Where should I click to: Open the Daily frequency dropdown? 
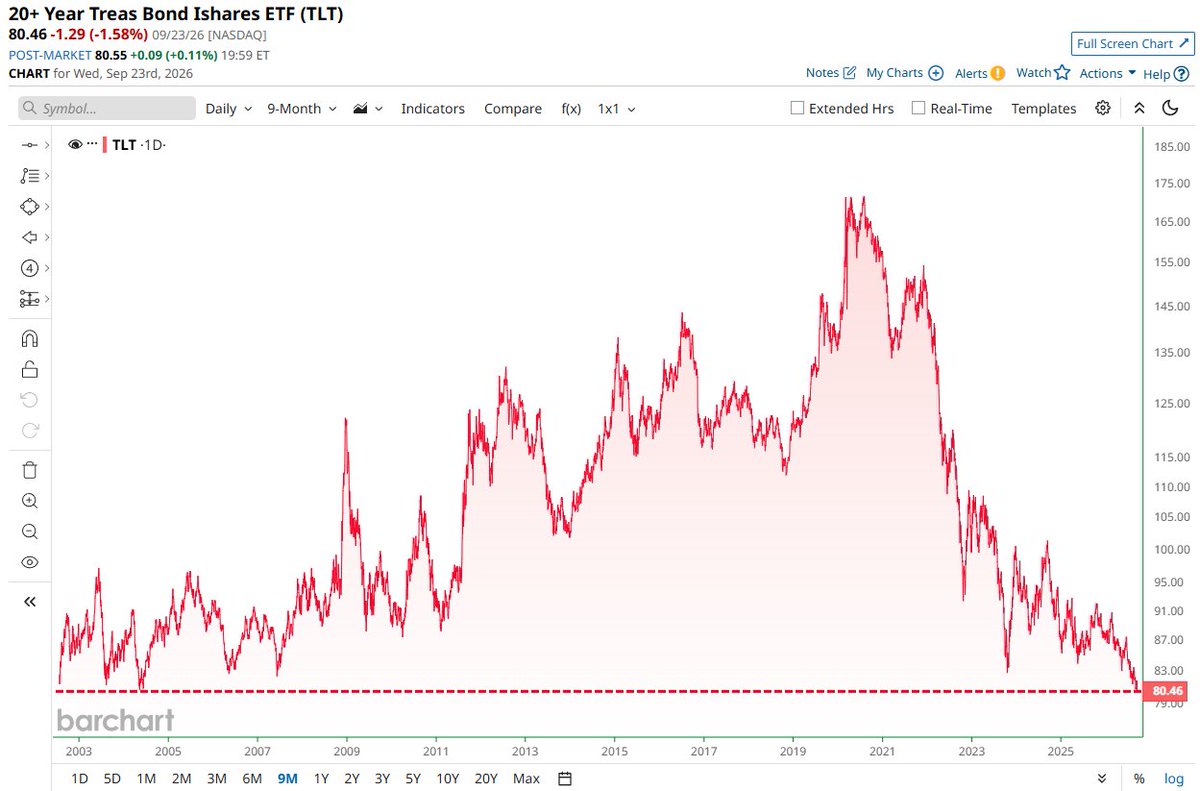[x=229, y=108]
